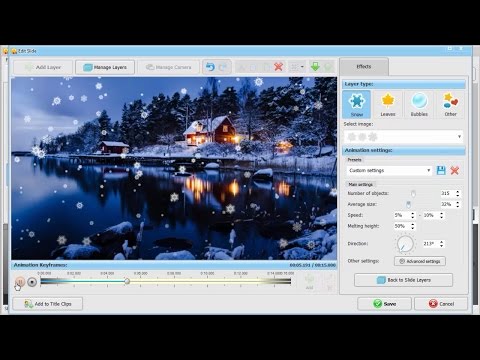Delete layer using the red X toolbar icon
Viewport: 480px width, 360px height.
[x=279, y=67]
